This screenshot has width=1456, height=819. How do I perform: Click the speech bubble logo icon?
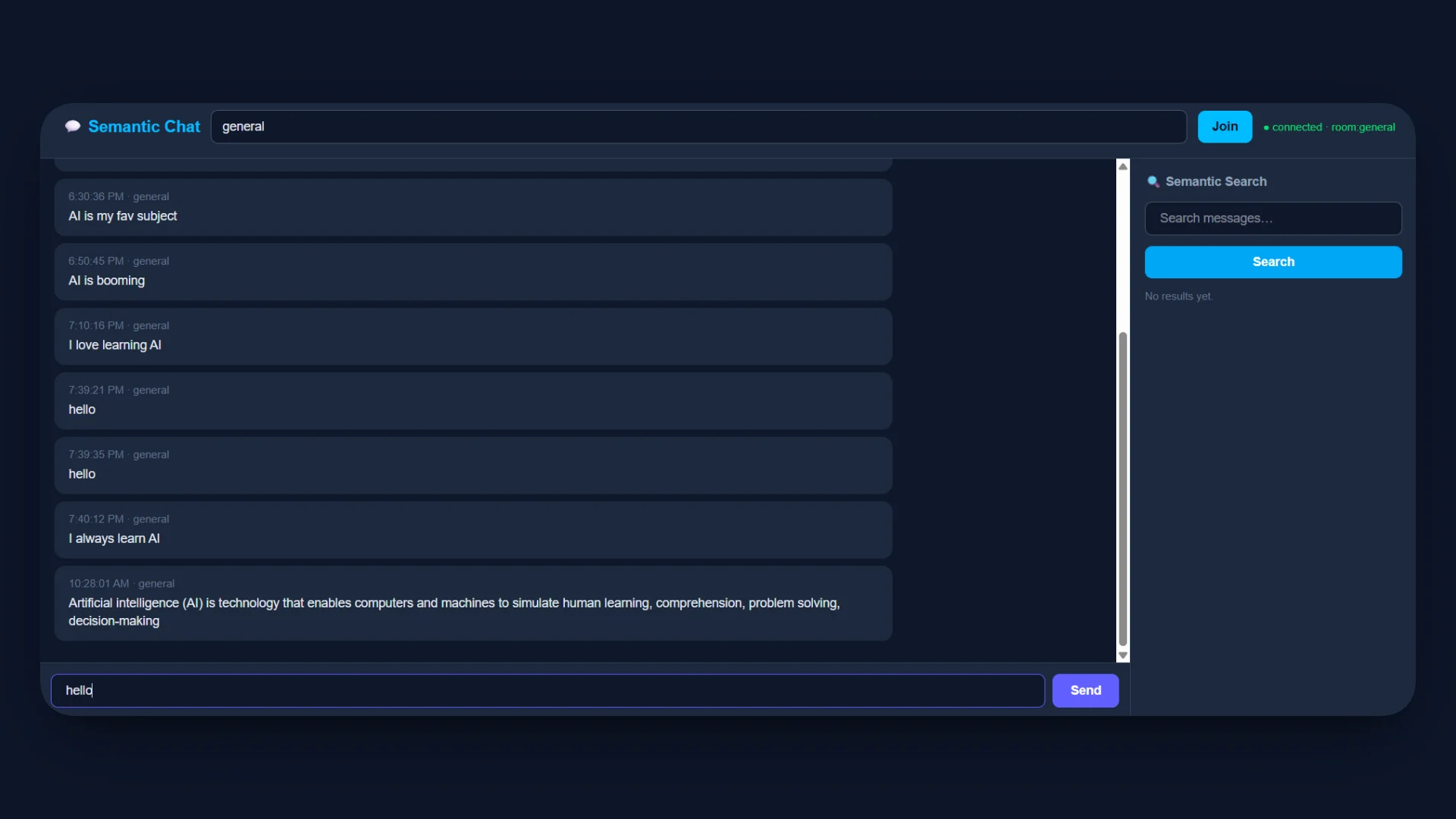73,126
